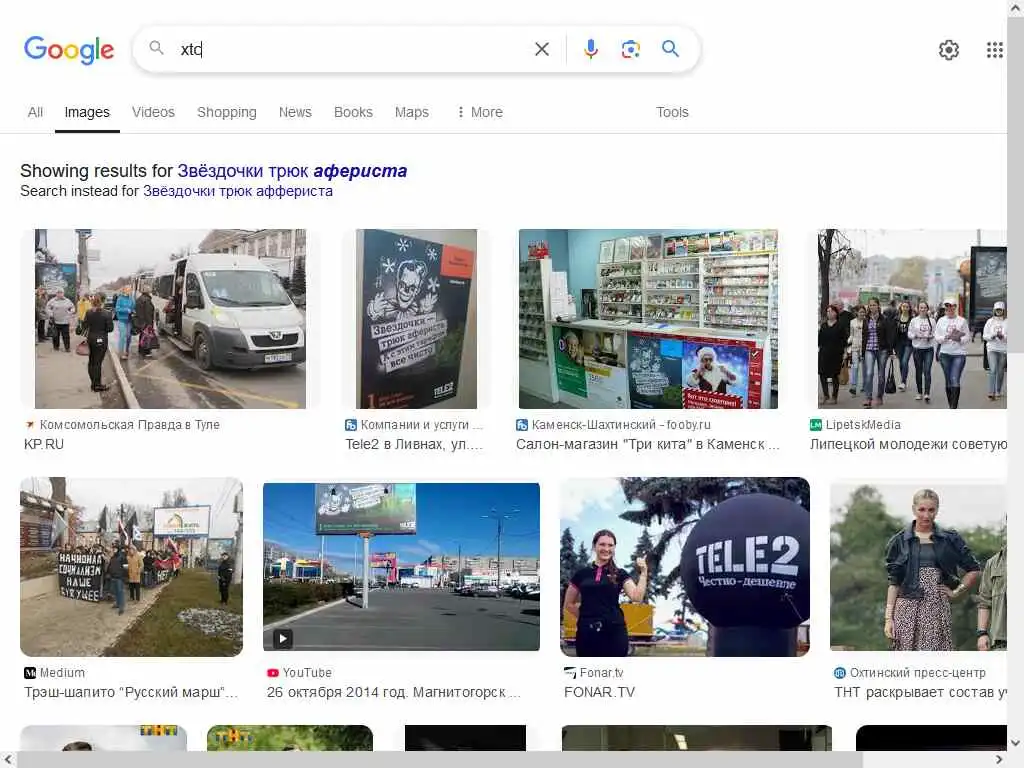Open the ТНТ woman in jacket photo
Screen dimensions: 1024x768
(918, 567)
